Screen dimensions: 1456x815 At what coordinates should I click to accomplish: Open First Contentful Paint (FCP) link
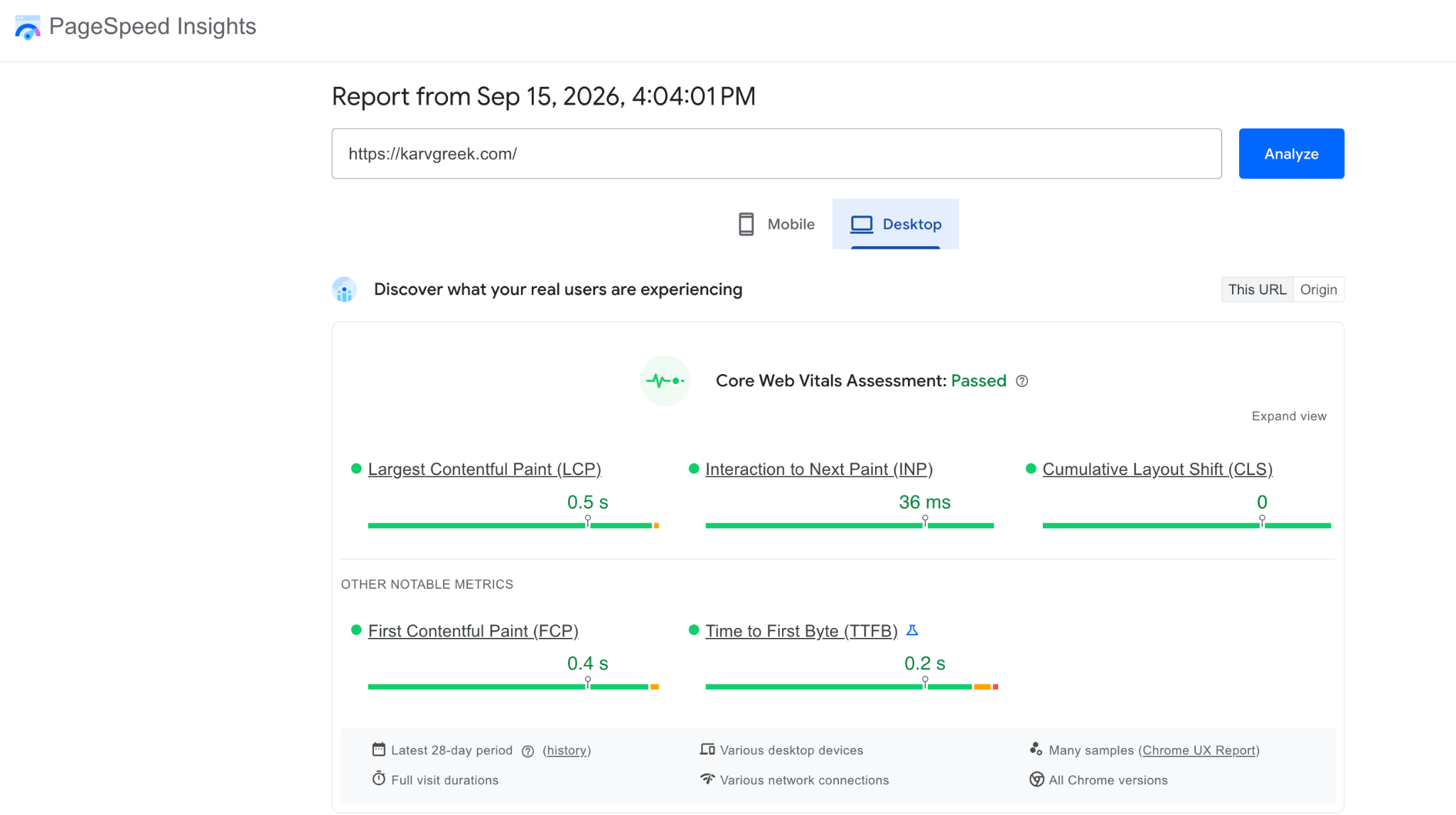click(x=473, y=631)
